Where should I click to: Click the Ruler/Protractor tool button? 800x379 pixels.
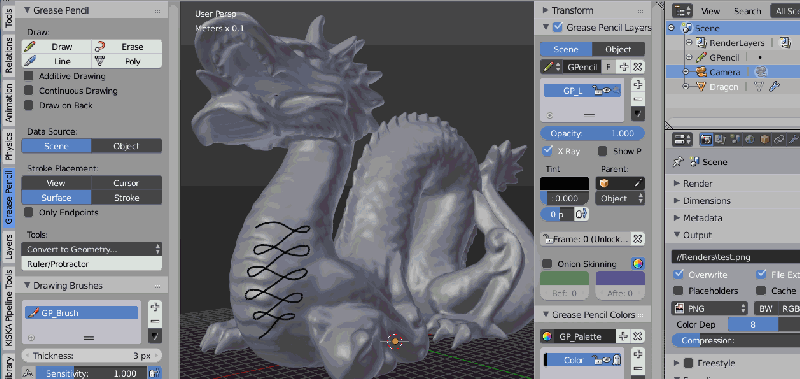pos(92,264)
